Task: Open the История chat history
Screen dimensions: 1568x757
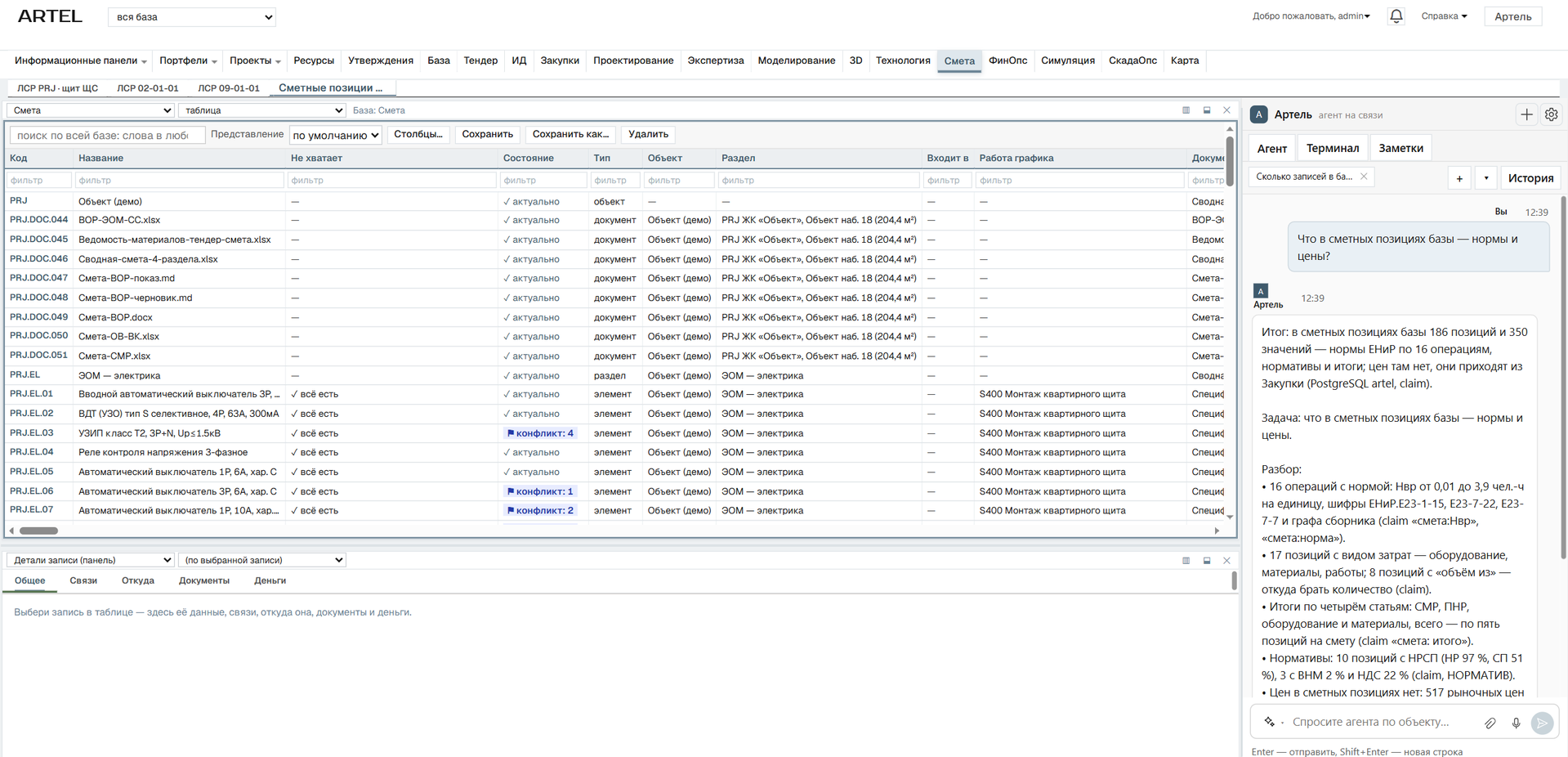Action: pyautogui.click(x=1530, y=178)
